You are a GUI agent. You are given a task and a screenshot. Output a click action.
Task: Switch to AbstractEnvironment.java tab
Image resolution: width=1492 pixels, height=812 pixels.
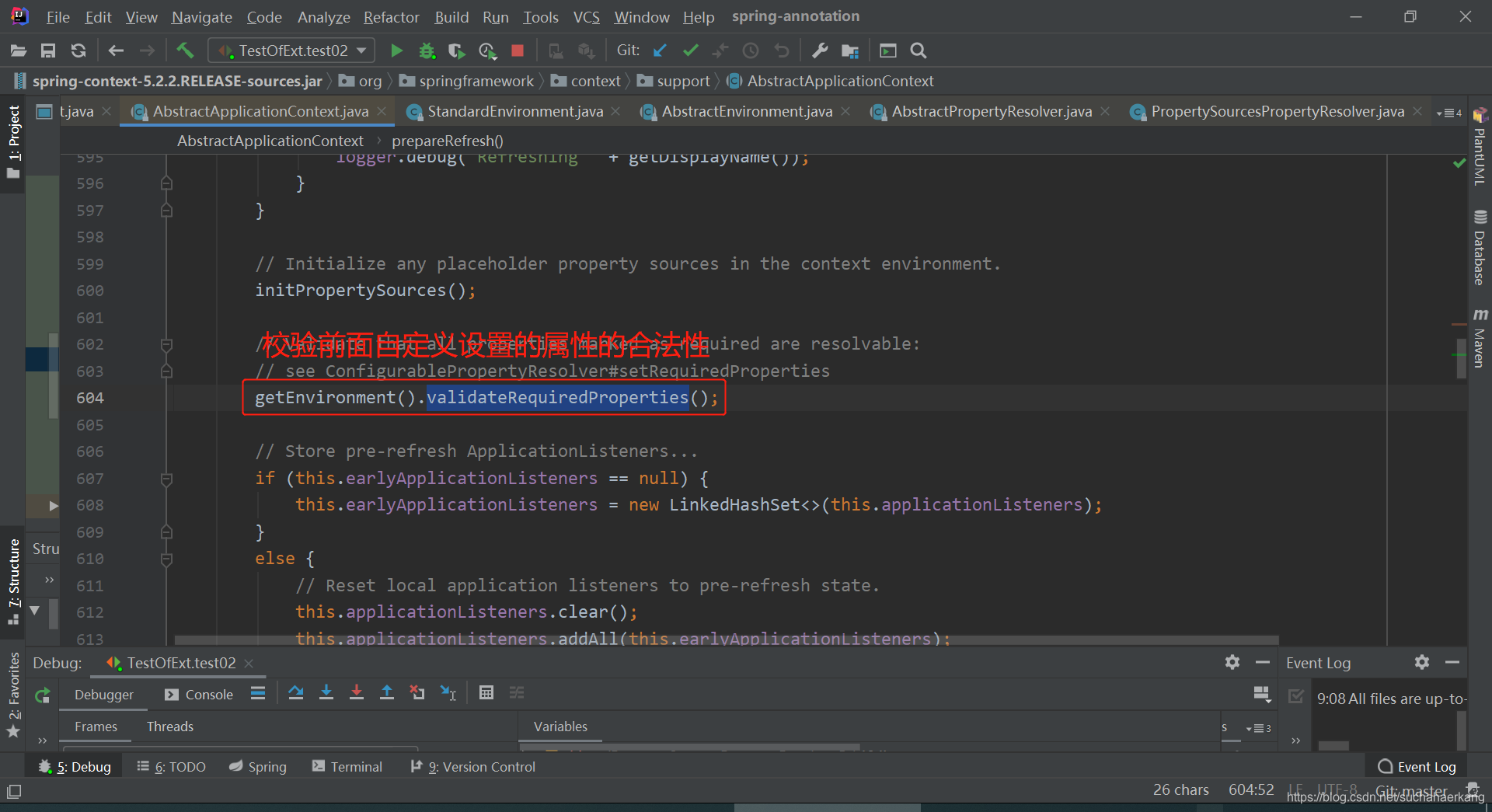[747, 111]
